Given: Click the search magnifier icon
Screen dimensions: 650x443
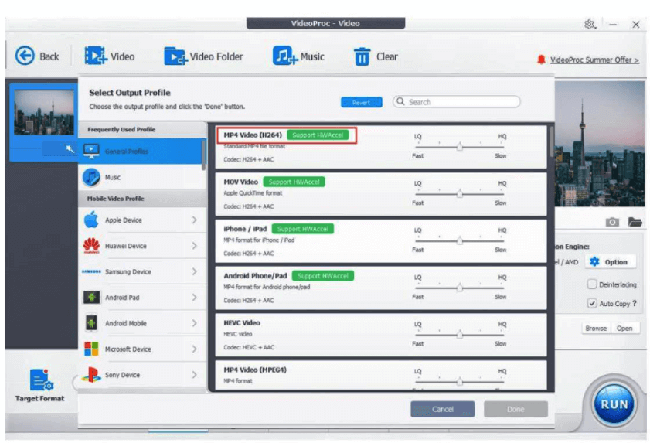Looking at the screenshot, I should click(400, 101).
